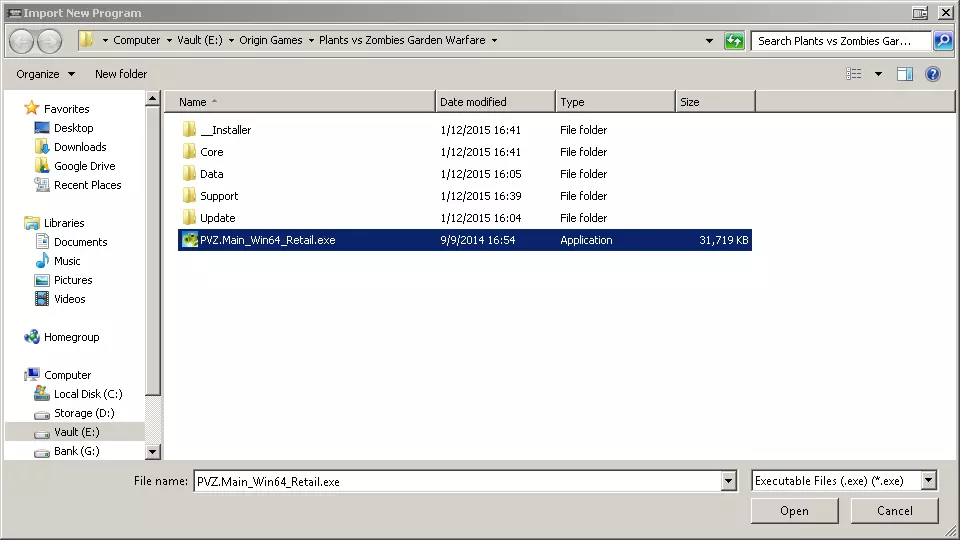The height and width of the screenshot is (540, 960).
Task: Sort by the Type column header
Action: [x=615, y=102]
